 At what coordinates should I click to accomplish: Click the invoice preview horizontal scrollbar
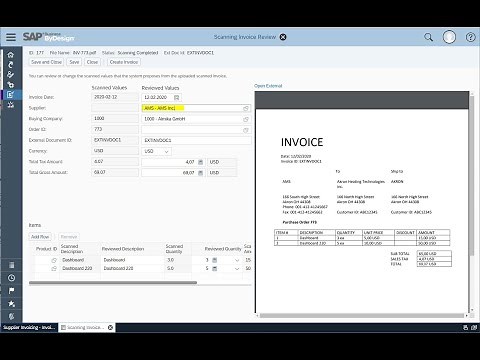[362, 315]
